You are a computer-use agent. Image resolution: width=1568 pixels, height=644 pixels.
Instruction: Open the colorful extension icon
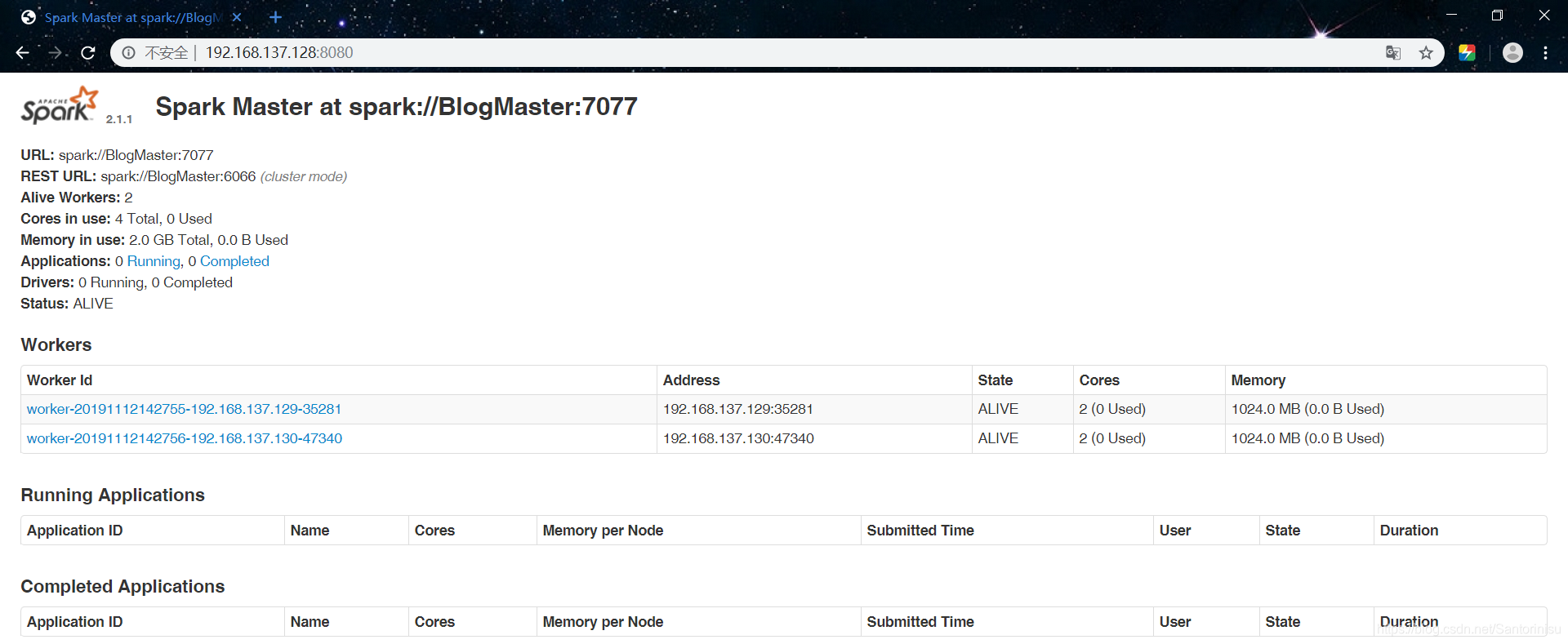click(x=1467, y=53)
